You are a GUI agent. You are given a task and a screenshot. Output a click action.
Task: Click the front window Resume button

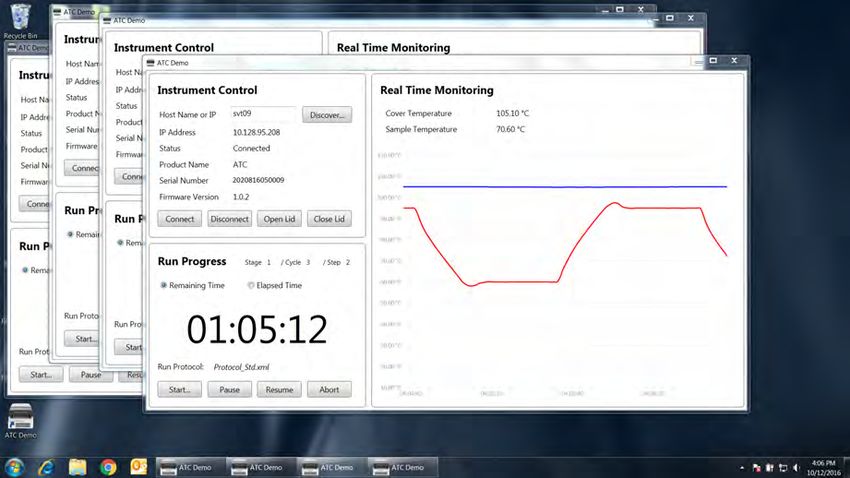point(279,389)
